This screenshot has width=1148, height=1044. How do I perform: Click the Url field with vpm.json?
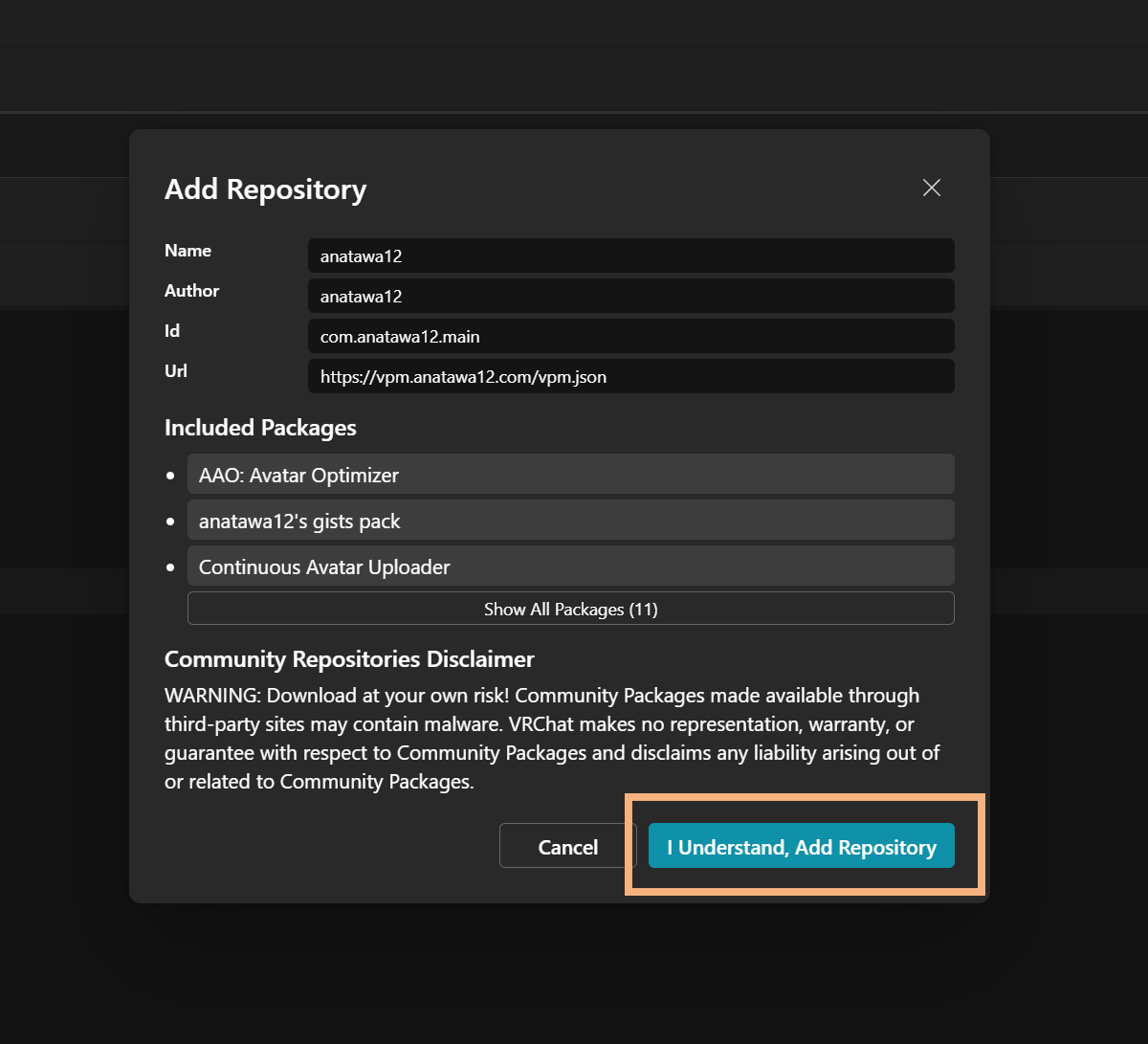click(631, 376)
